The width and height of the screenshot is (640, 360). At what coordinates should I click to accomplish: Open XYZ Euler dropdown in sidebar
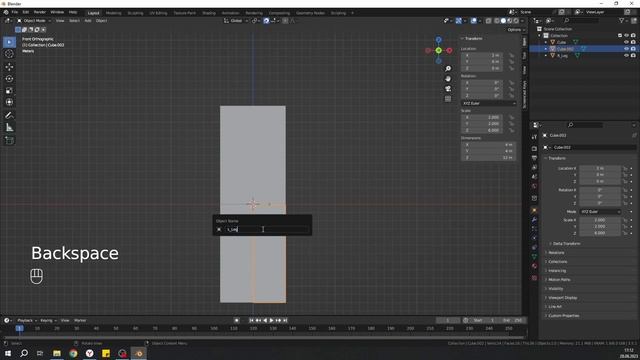point(489,104)
